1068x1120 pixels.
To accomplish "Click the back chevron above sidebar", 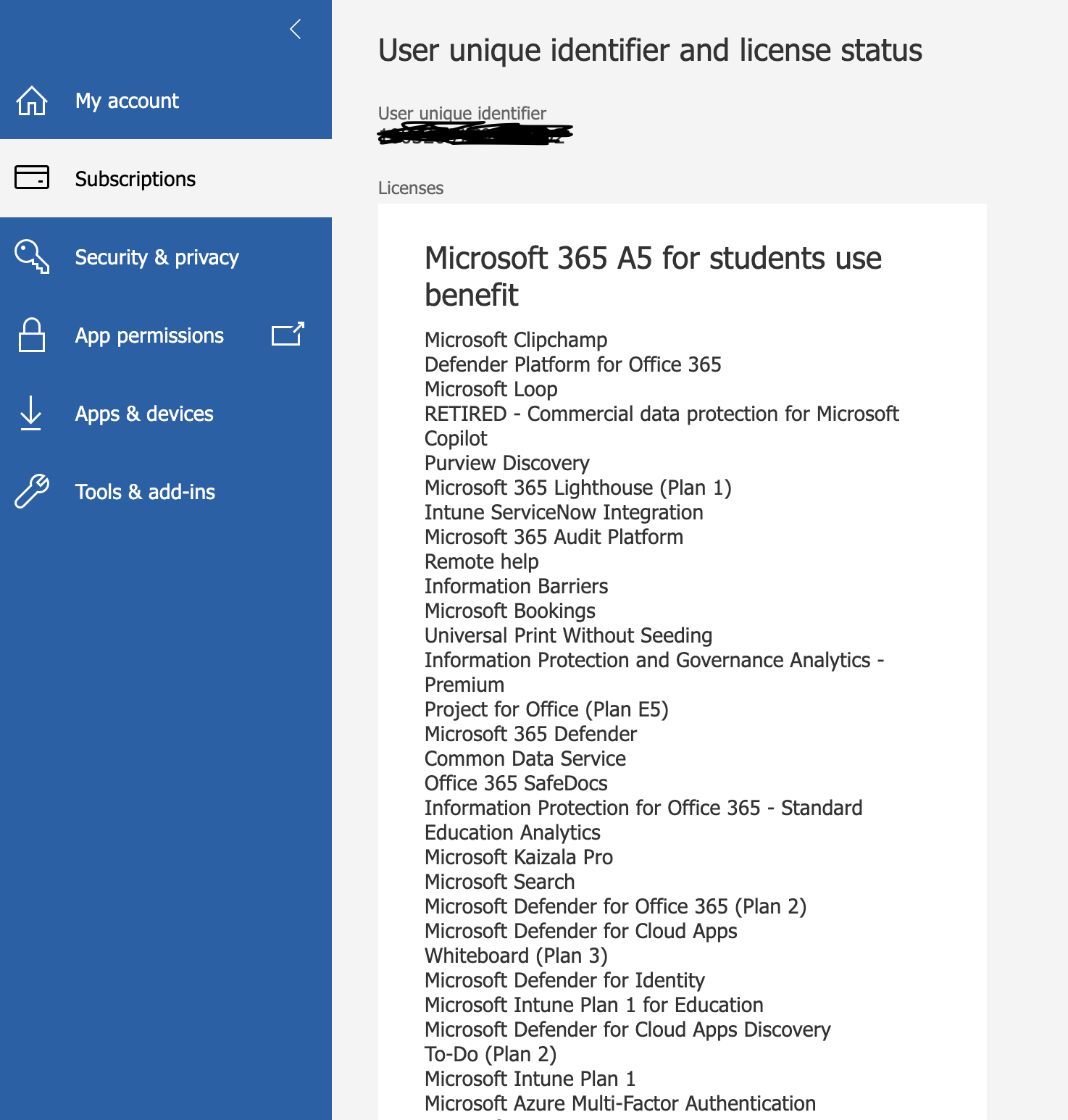I will click(295, 30).
